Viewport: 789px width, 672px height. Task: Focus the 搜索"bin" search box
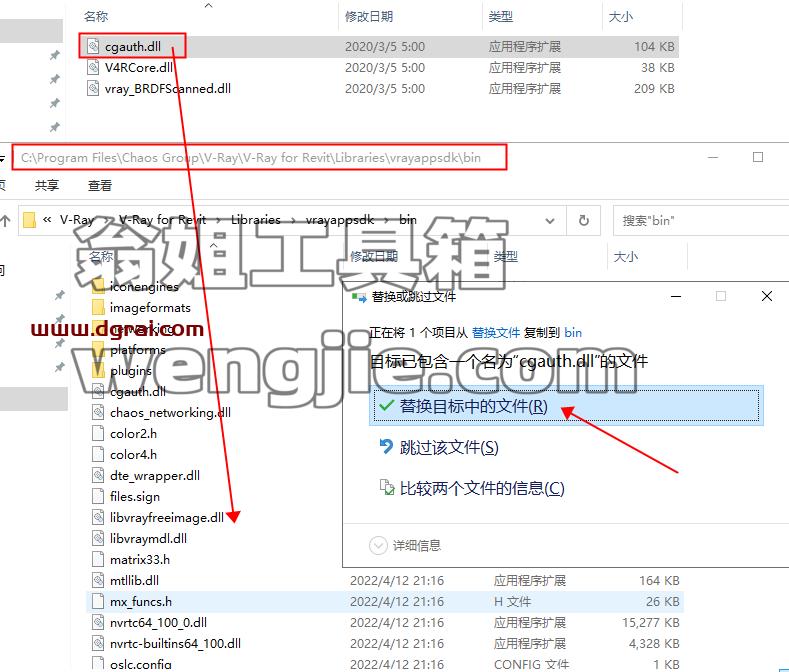700,220
